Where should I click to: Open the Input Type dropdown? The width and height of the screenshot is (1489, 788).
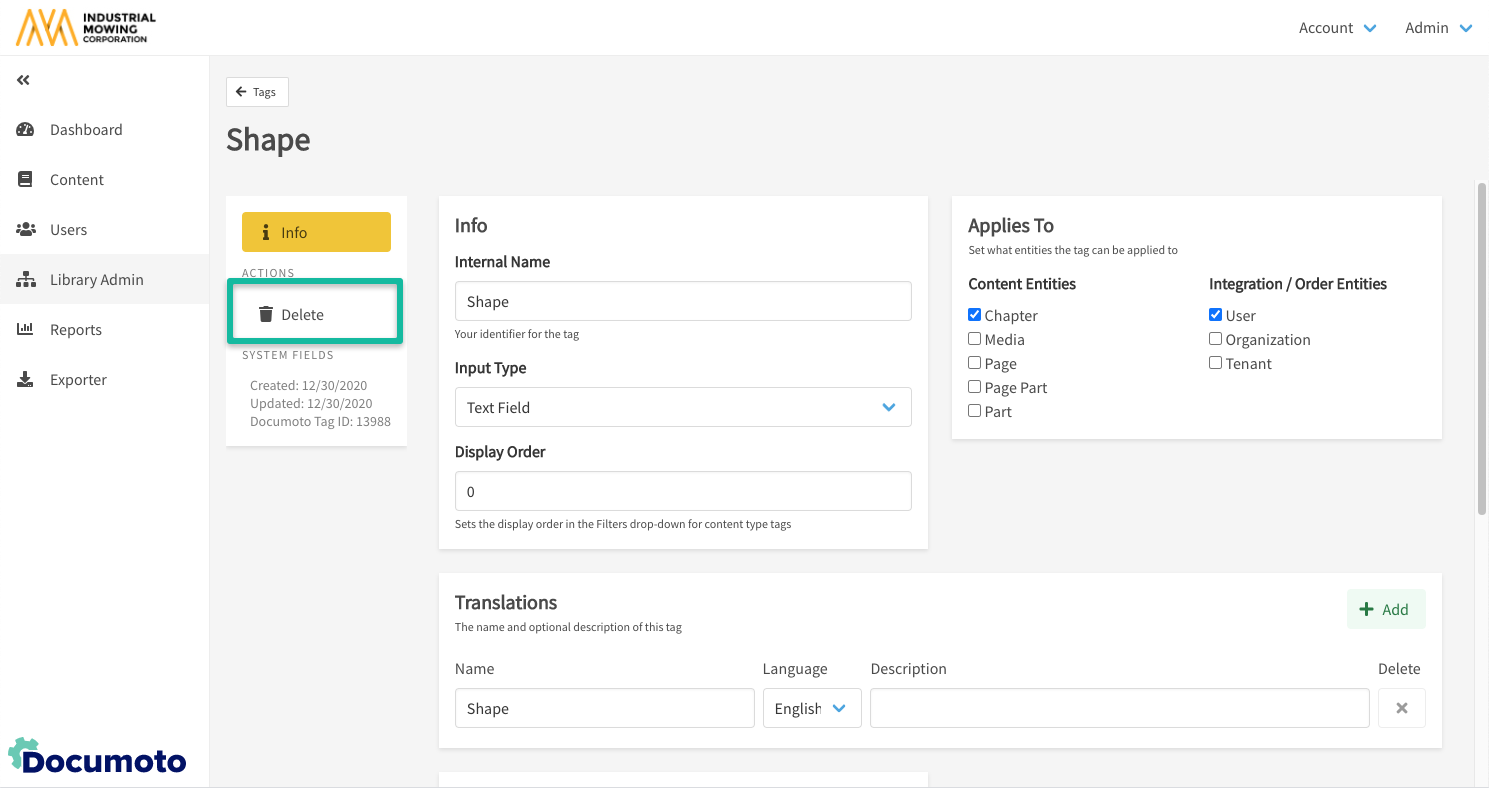682,407
